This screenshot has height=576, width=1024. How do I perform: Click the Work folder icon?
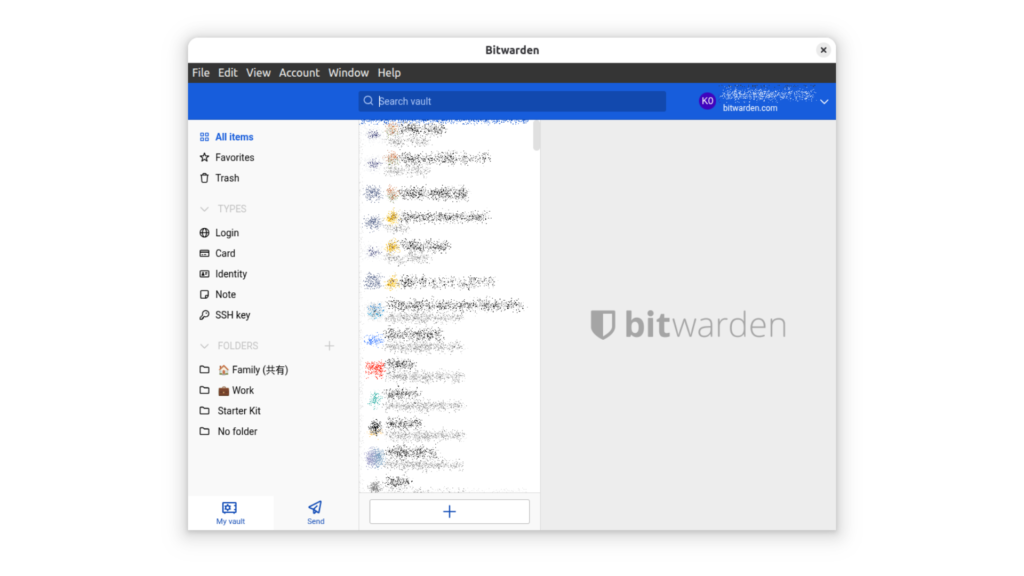click(204, 390)
